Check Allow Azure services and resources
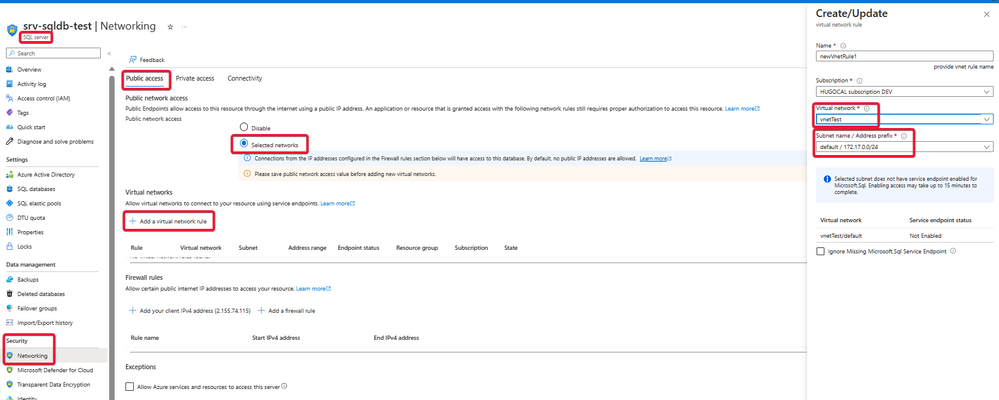 click(130, 387)
